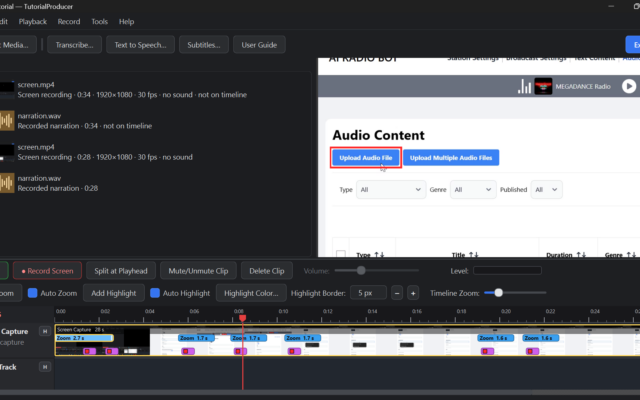Click the Text to Speech... button
This screenshot has width=640, height=400.
pos(140,44)
